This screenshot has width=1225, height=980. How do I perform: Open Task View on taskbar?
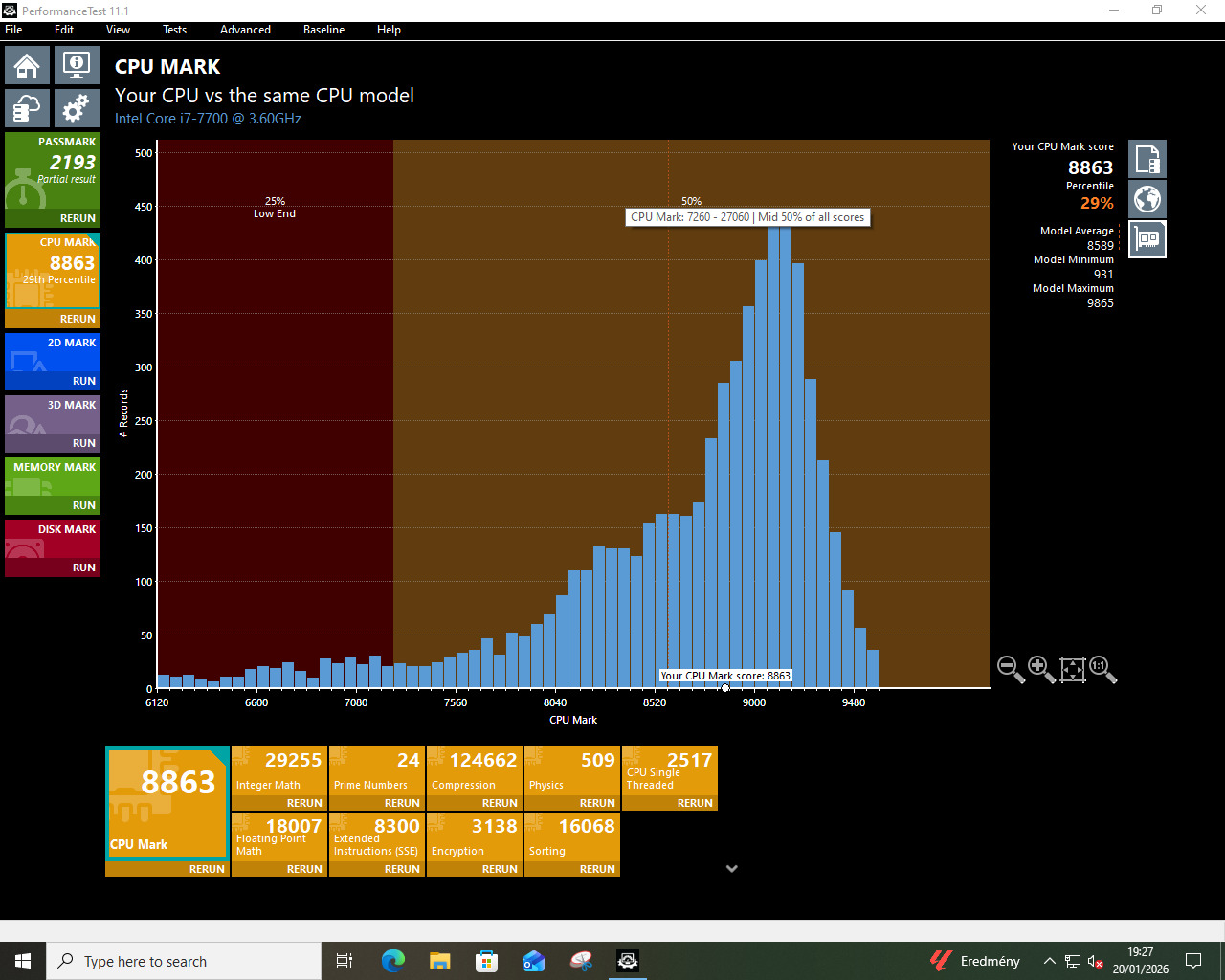345,961
